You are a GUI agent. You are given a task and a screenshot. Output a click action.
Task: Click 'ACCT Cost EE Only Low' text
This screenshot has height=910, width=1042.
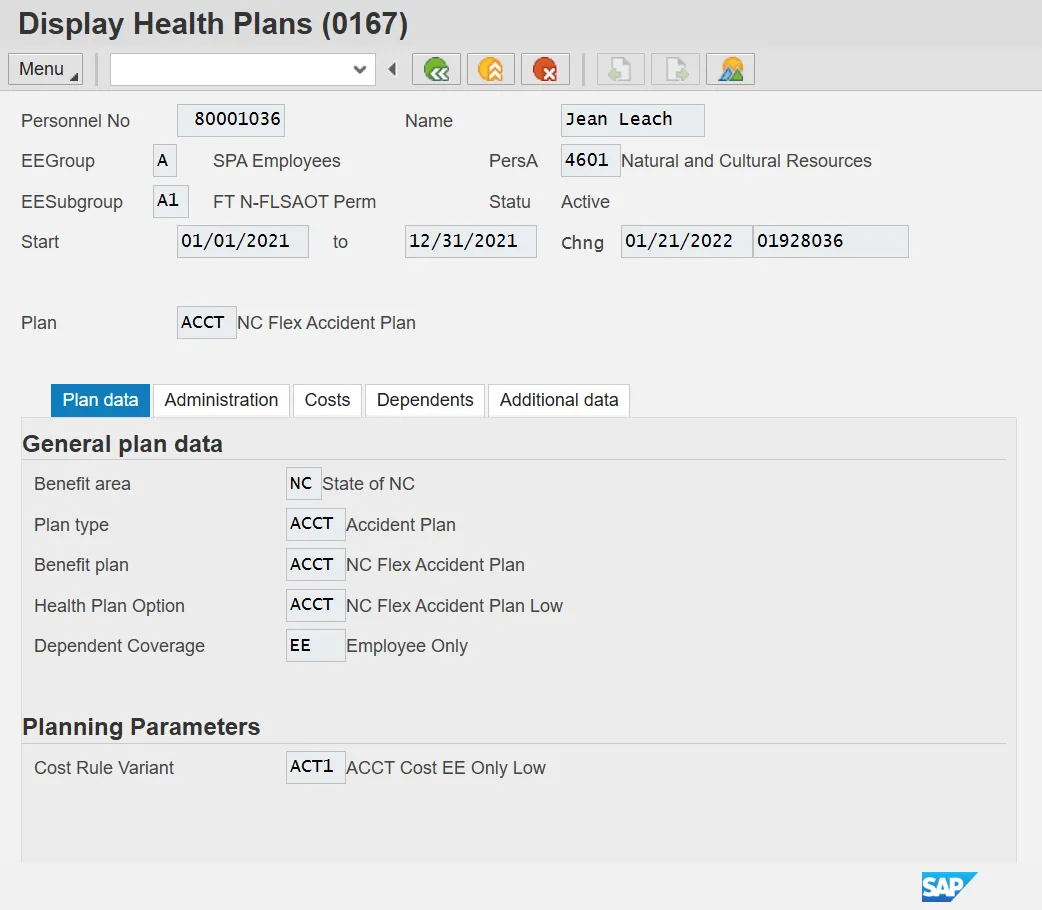(x=446, y=768)
